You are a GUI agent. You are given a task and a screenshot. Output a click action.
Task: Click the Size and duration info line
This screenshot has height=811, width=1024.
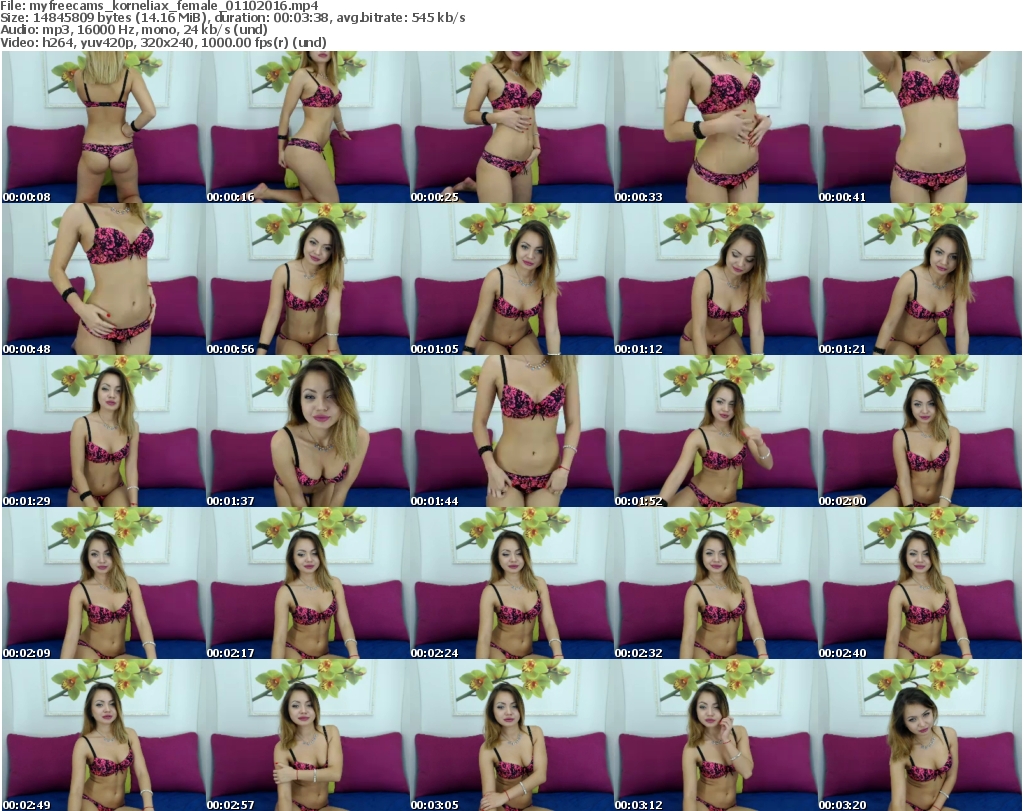tap(232, 18)
